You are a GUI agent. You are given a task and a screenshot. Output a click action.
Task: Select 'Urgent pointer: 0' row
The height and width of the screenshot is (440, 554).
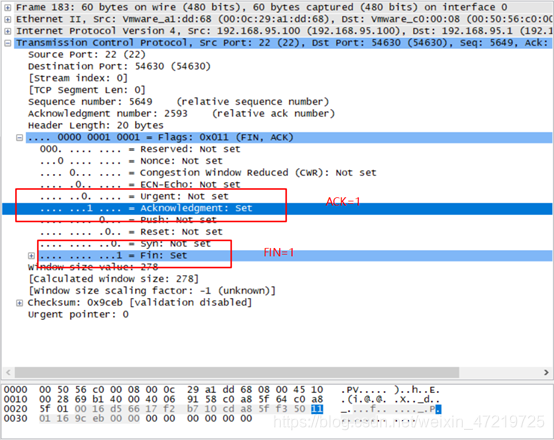pyautogui.click(x=78, y=315)
